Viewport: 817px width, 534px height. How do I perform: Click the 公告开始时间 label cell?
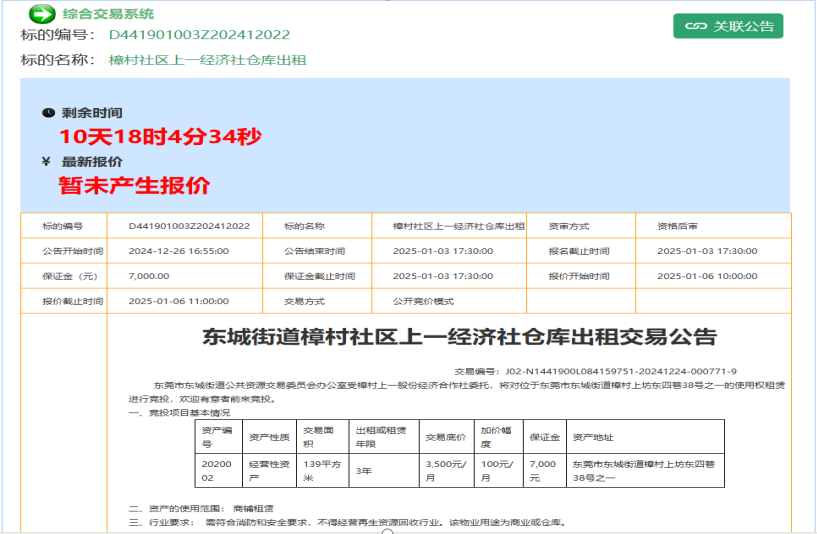[x=64, y=251]
